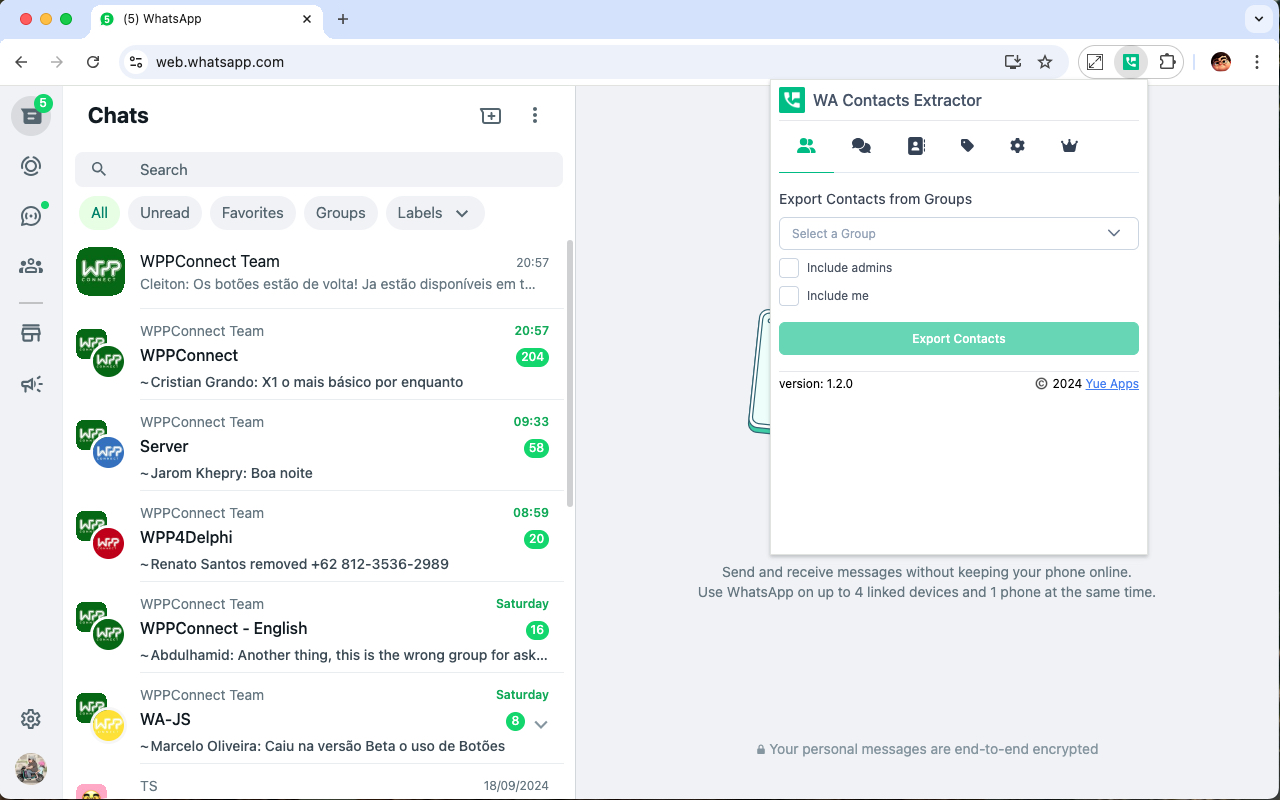Open the Yue Apps link
The height and width of the screenshot is (800, 1280).
click(x=1112, y=384)
